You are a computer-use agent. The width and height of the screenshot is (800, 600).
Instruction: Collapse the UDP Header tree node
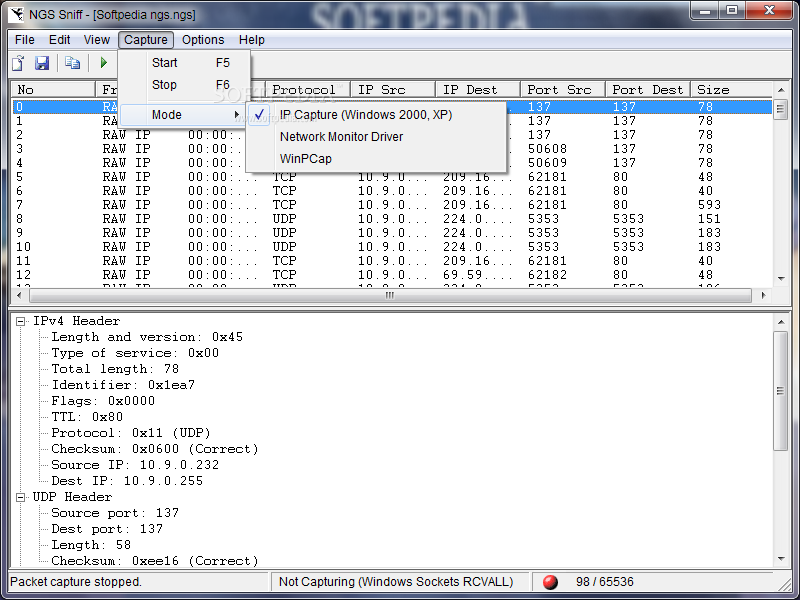click(x=20, y=497)
